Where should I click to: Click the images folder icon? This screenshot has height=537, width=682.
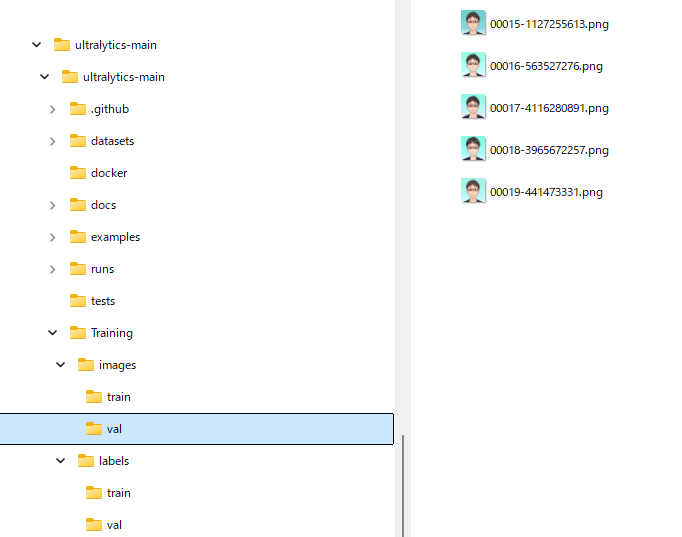(x=86, y=364)
